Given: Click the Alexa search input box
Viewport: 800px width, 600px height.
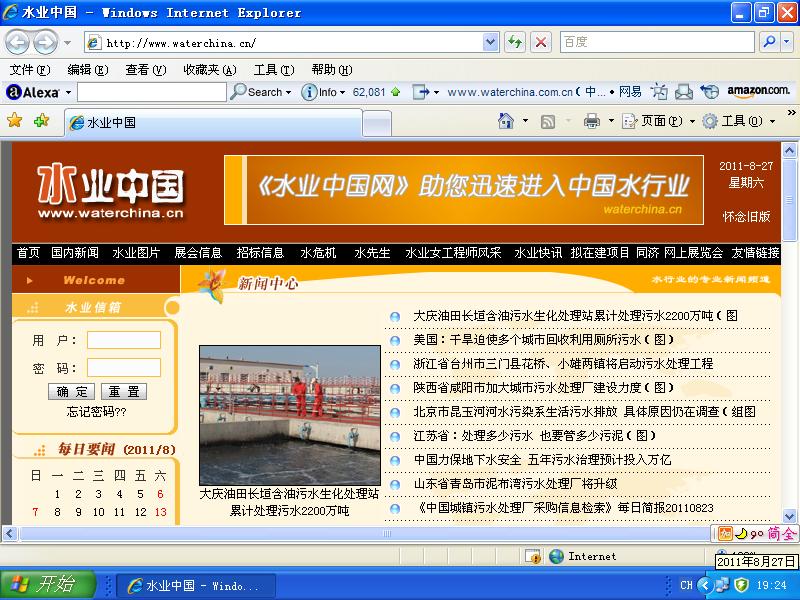Looking at the screenshot, I should coord(152,92).
